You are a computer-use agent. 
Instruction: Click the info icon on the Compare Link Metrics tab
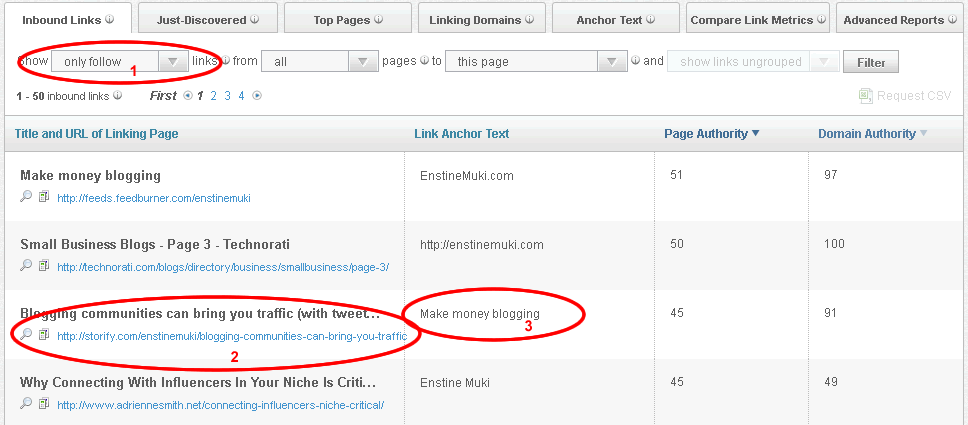point(821,19)
